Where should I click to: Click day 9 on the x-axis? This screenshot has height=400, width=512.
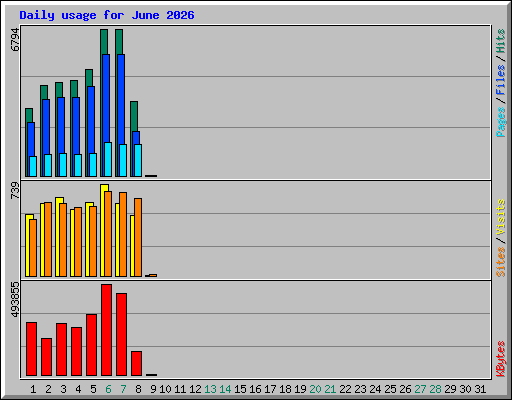(153, 389)
